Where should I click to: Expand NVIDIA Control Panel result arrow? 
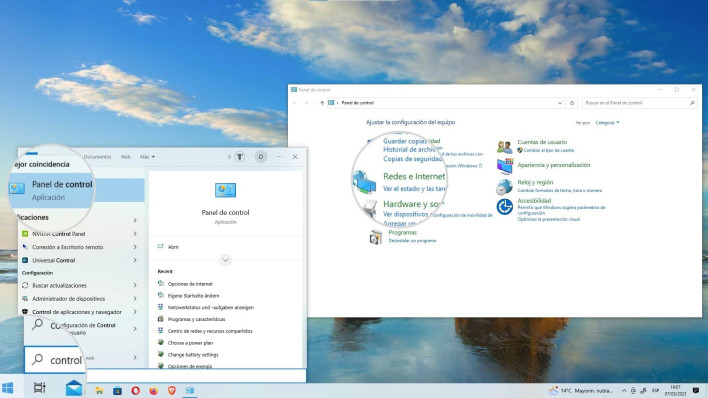135,234
